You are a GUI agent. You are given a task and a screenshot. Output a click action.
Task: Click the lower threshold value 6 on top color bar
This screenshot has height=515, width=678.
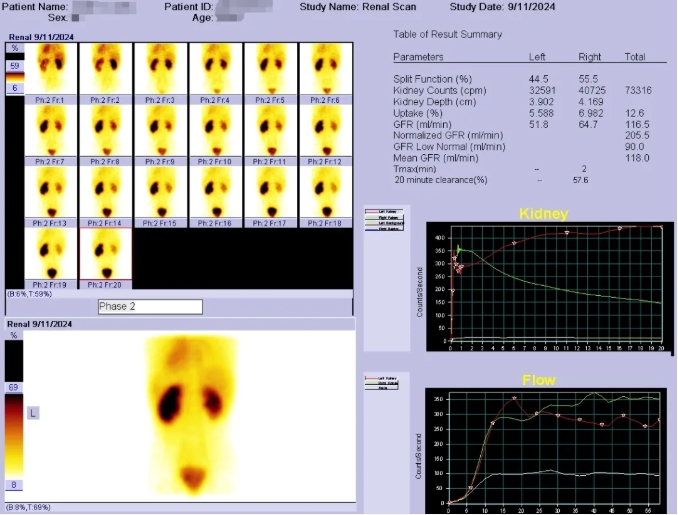[15, 89]
